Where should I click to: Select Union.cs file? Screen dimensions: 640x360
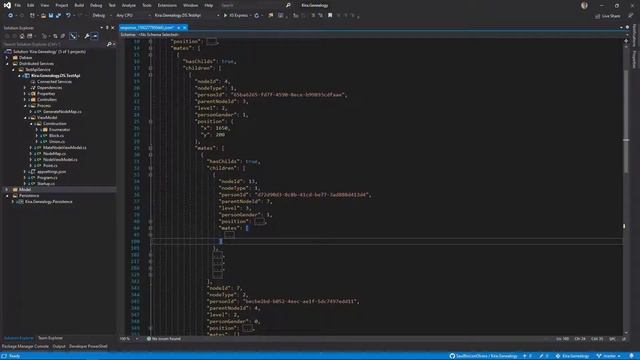(x=57, y=142)
